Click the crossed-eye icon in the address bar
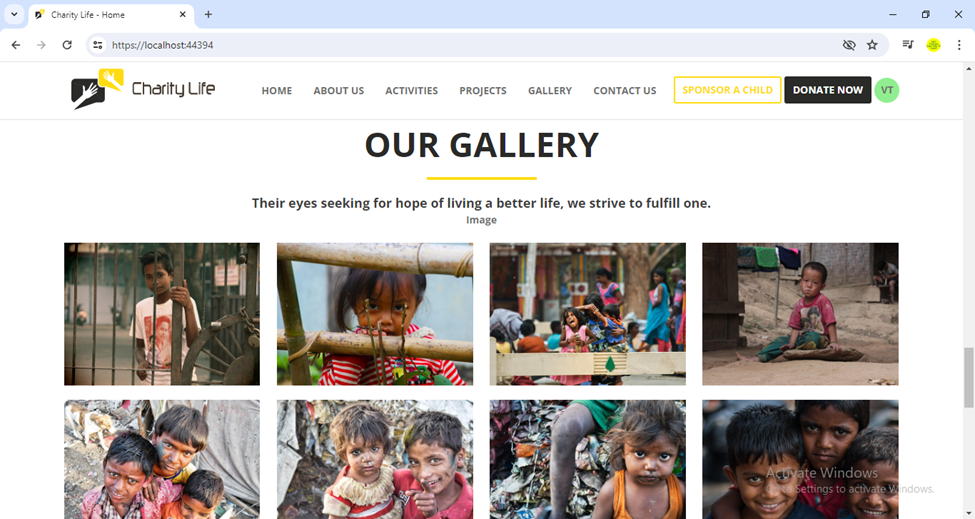 [849, 45]
